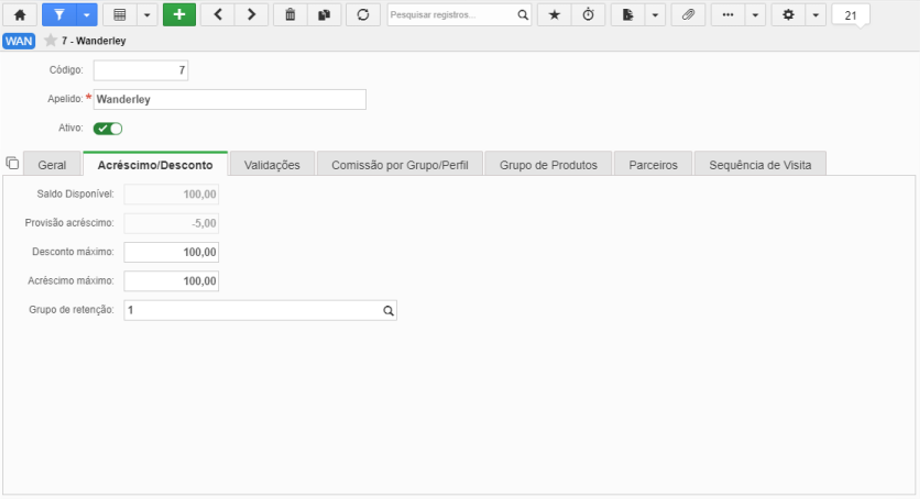Expand the ellipsis dropdown arrow
Screen dimensions: 920x499
tap(755, 15)
